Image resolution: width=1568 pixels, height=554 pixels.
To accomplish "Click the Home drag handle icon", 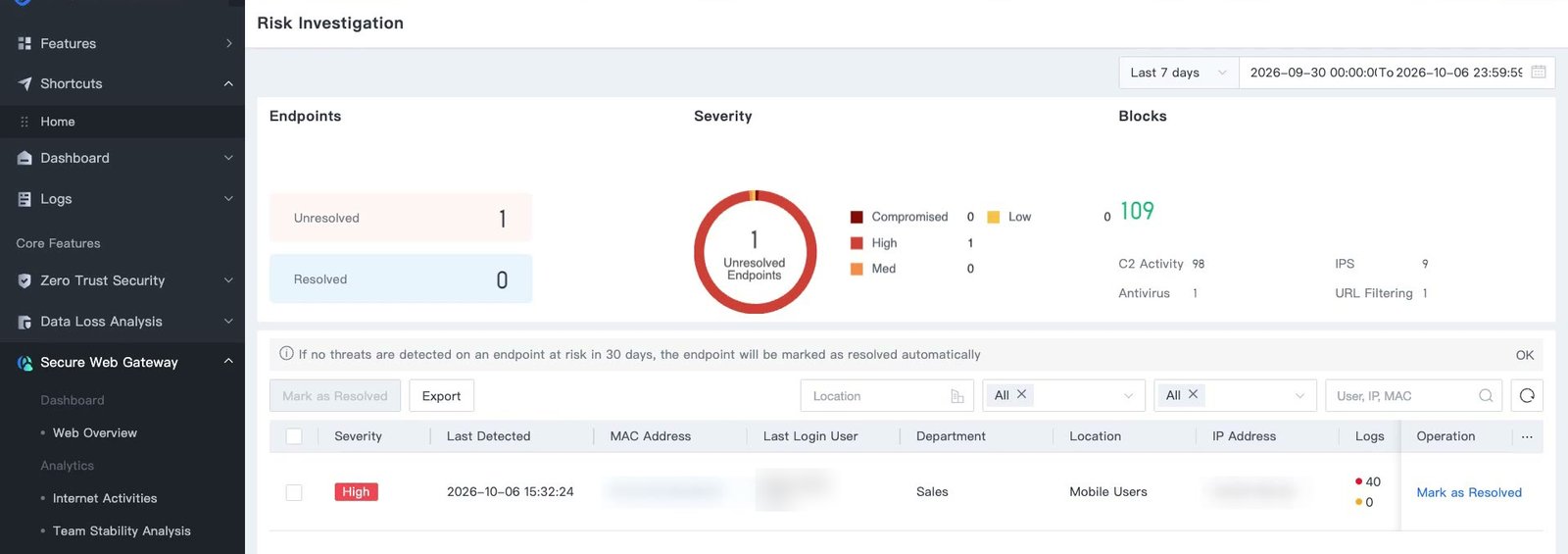I will tap(24, 122).
